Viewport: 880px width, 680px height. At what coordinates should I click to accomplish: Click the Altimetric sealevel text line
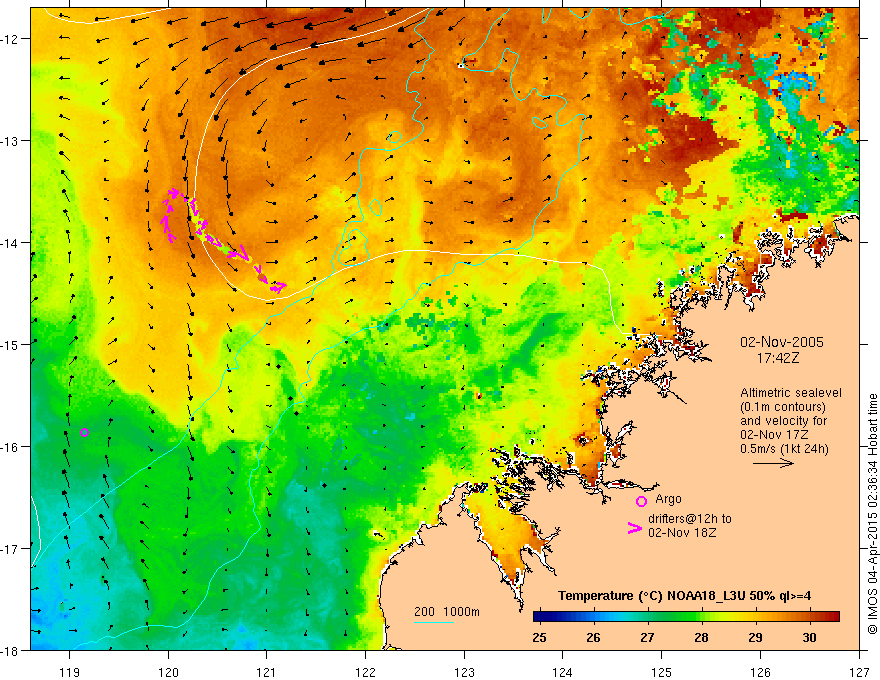pos(791,393)
